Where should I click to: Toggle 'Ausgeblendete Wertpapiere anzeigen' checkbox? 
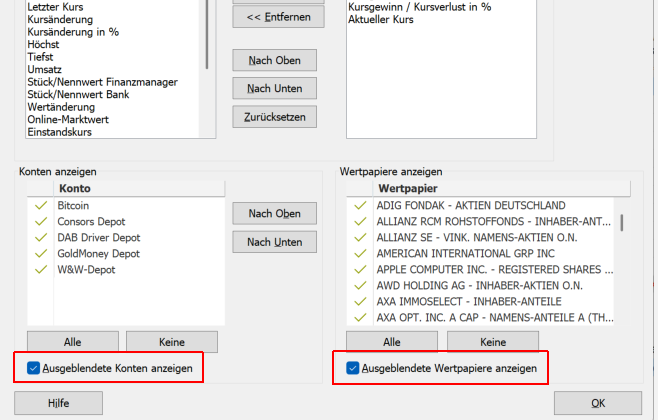[353, 369]
